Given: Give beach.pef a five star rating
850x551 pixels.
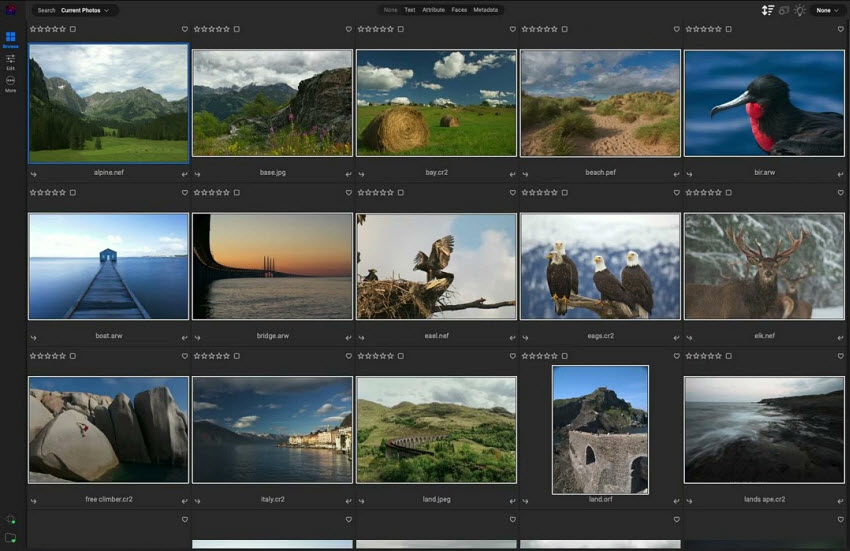Looking at the screenshot, I should coord(554,29).
